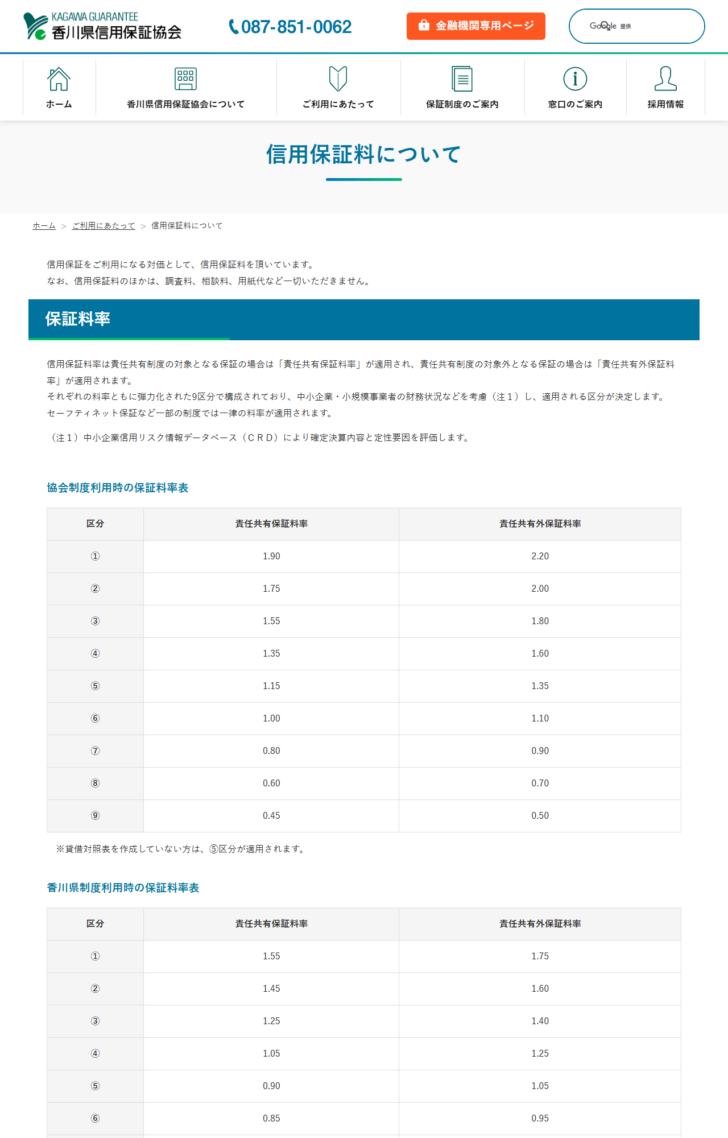The height and width of the screenshot is (1138, 728).
Task: Open 金融機関専用ページ button
Action: click(475, 26)
